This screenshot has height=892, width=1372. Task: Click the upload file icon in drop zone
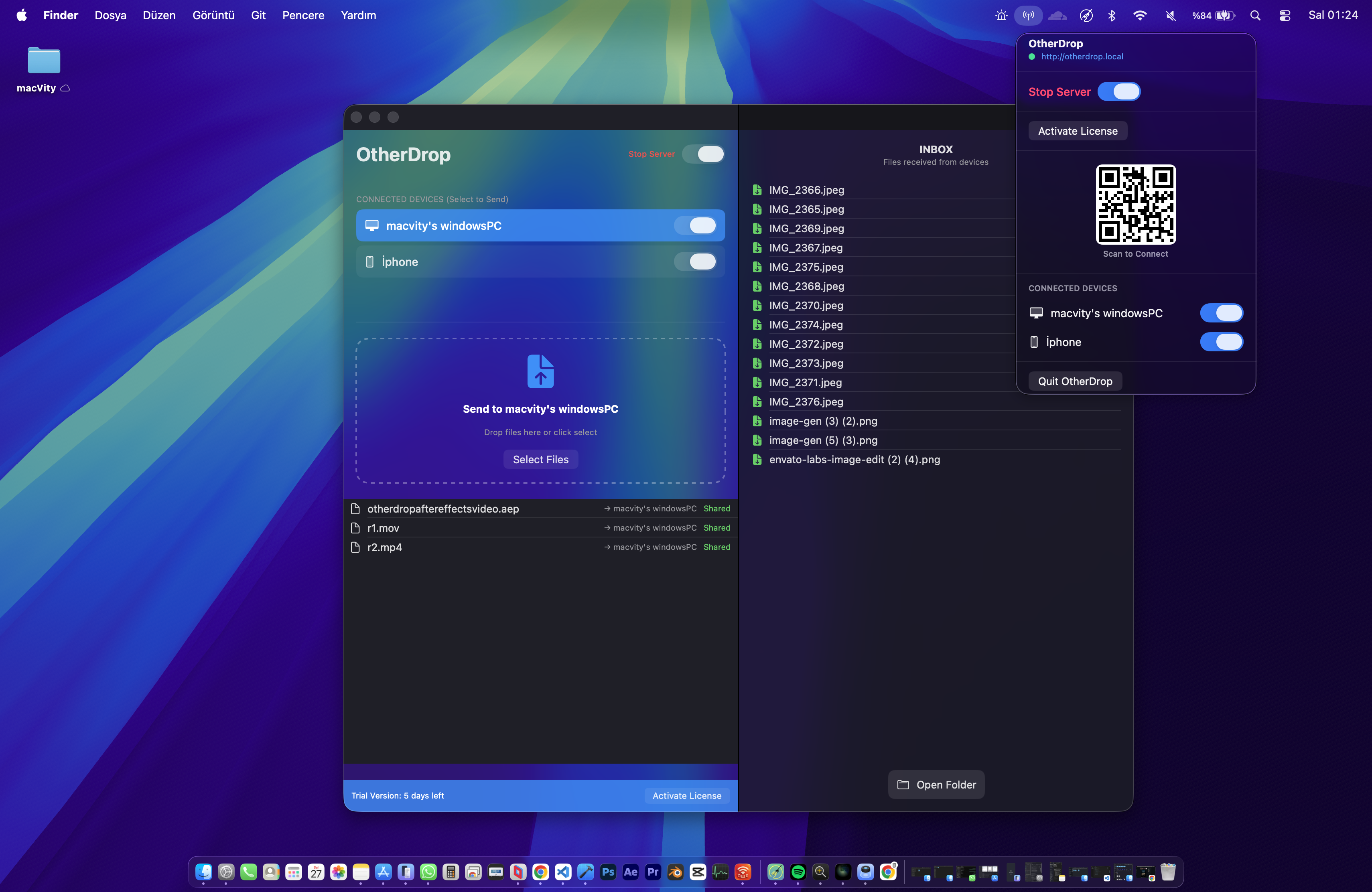540,371
